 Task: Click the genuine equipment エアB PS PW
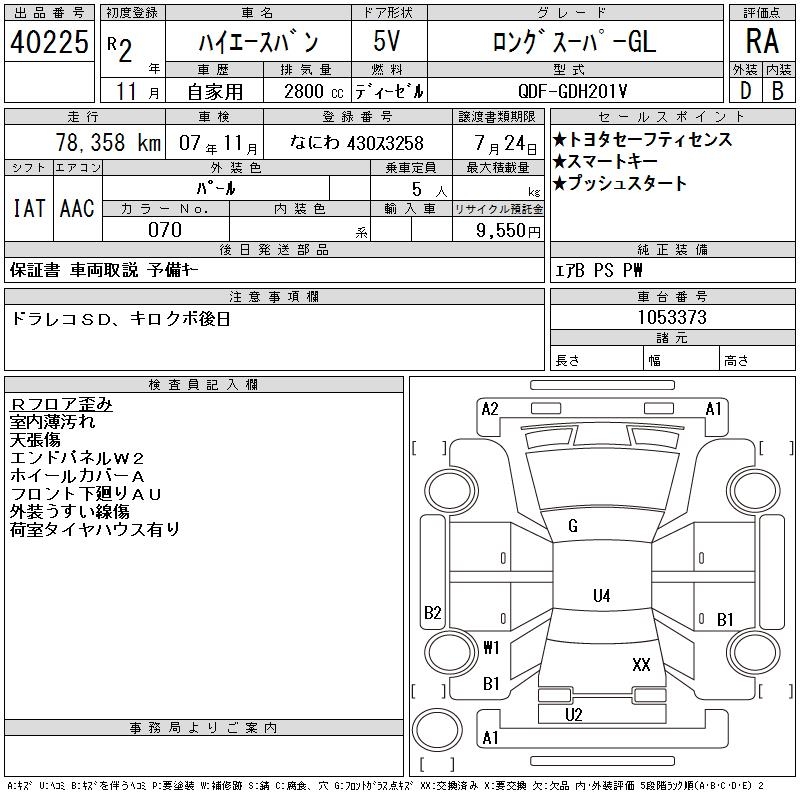599,270
